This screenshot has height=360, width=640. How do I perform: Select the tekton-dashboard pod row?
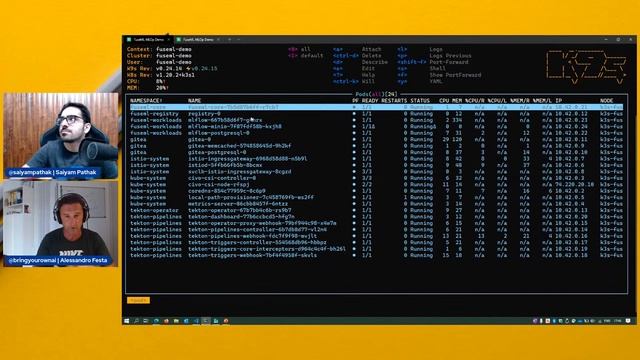click(376, 217)
